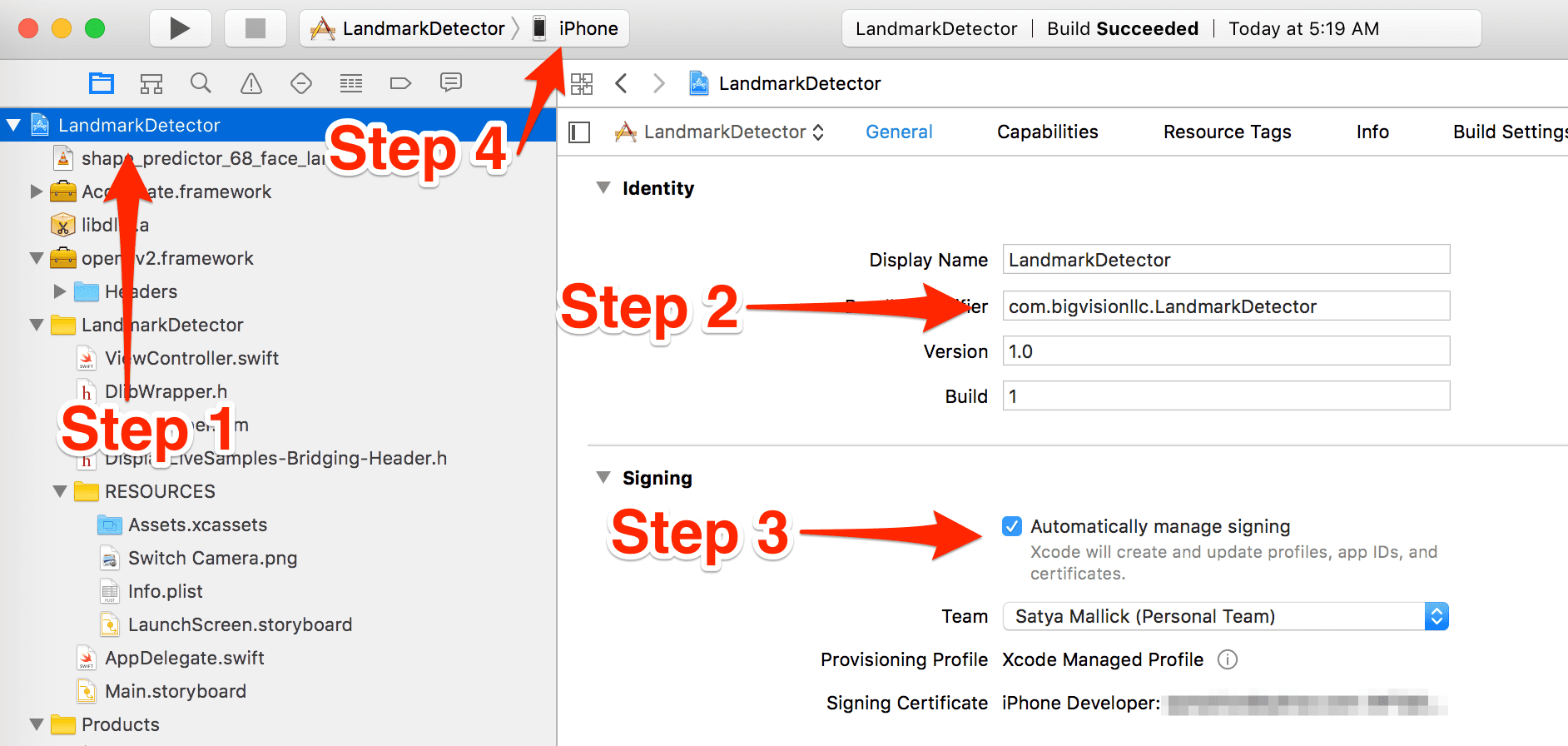
Task: Select the LandmarkDetector scheme in toolbar
Action: pyautogui.click(x=408, y=28)
